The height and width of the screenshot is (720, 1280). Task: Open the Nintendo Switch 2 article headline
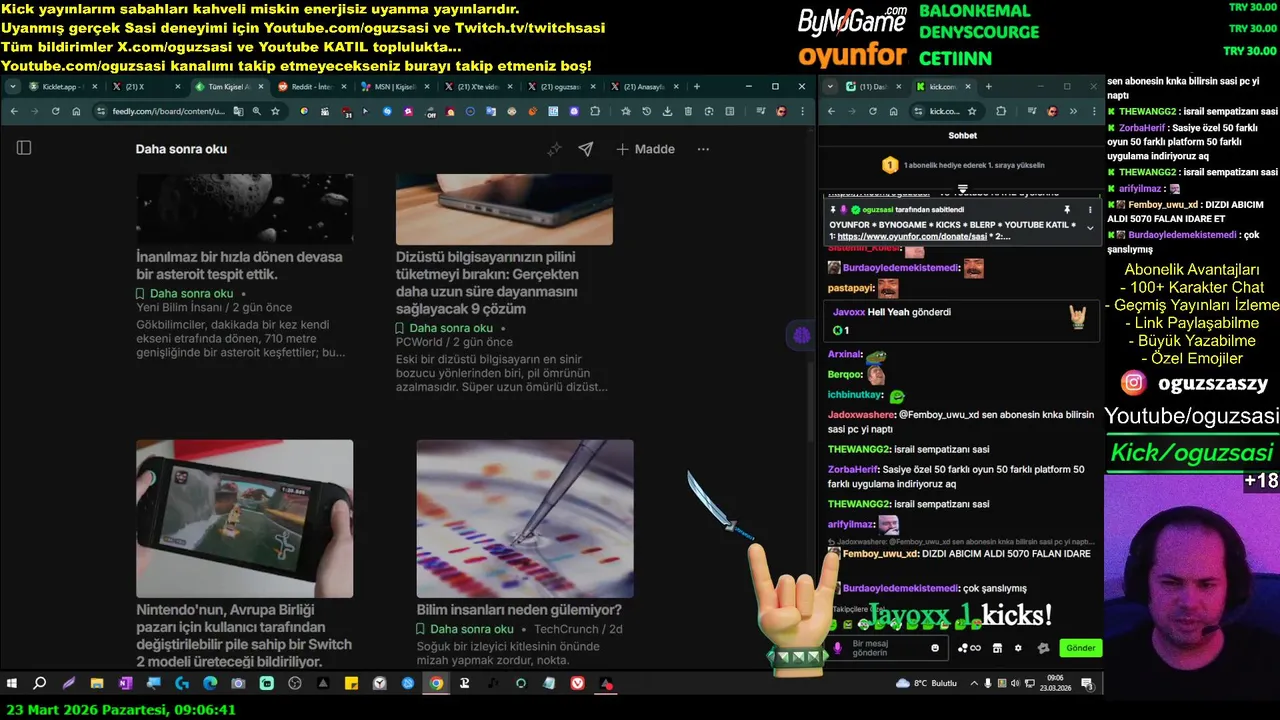[x=244, y=635]
